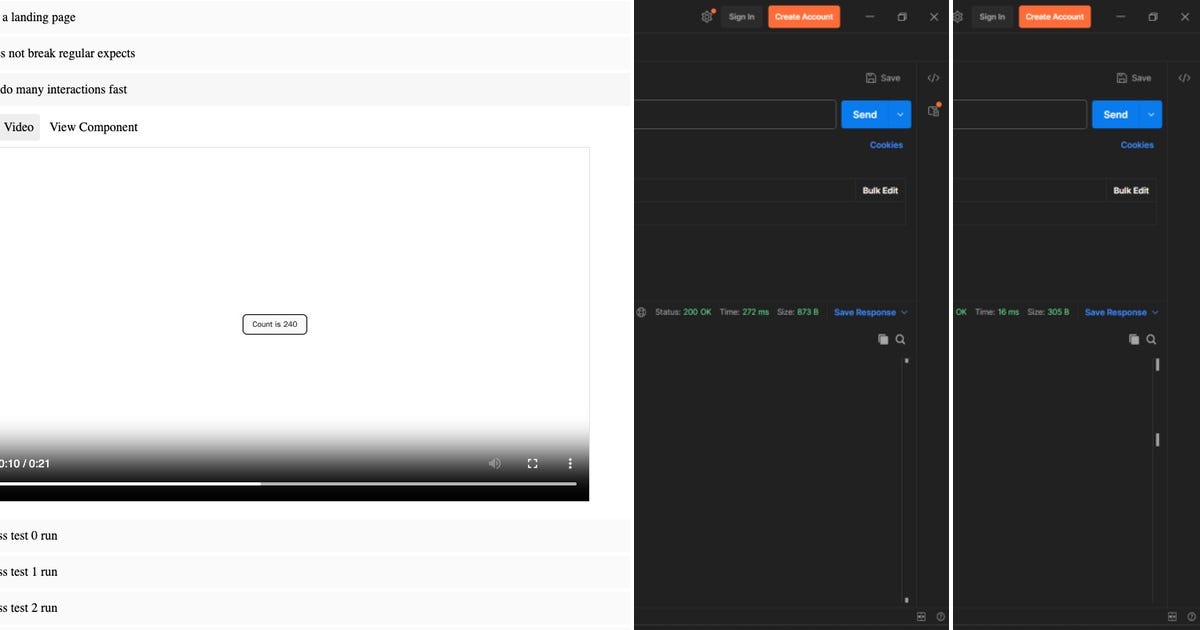Open the code snippet panel icon
1200x630 pixels.
pos(933,77)
